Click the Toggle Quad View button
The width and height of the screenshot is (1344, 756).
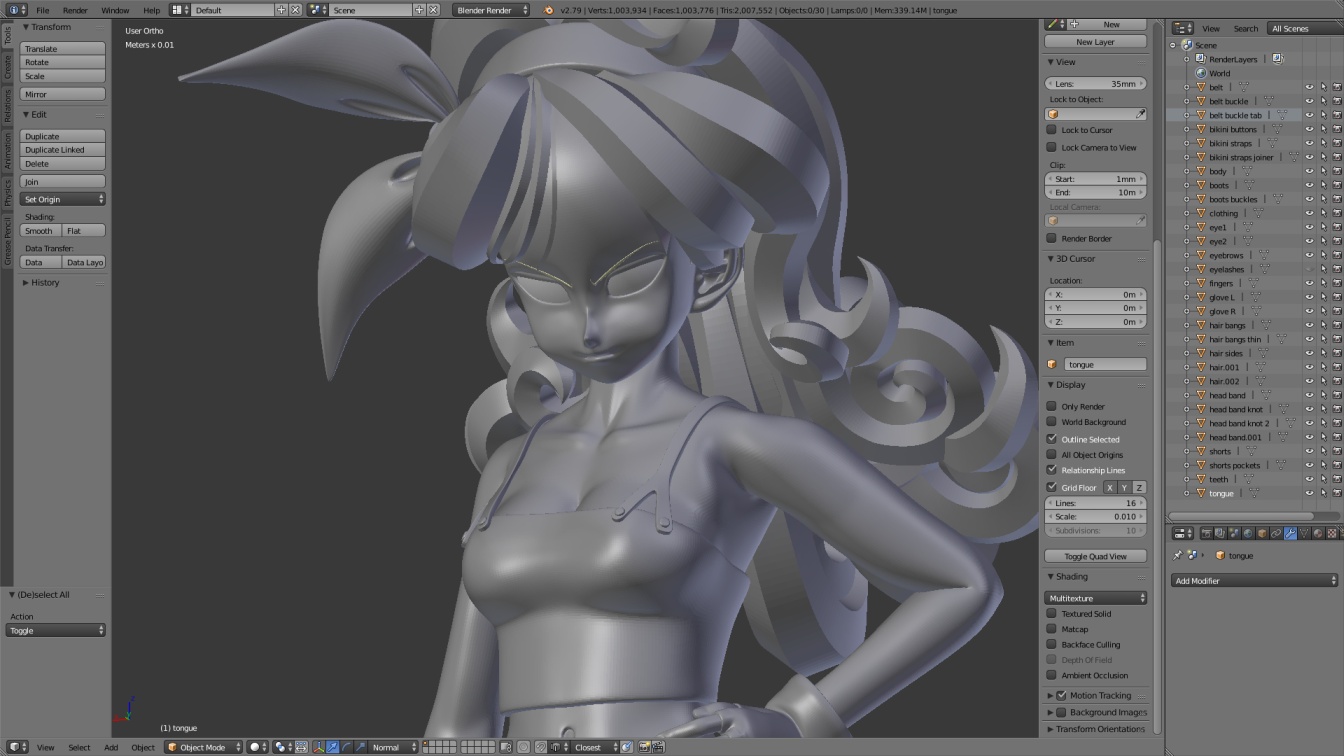[x=1095, y=556]
